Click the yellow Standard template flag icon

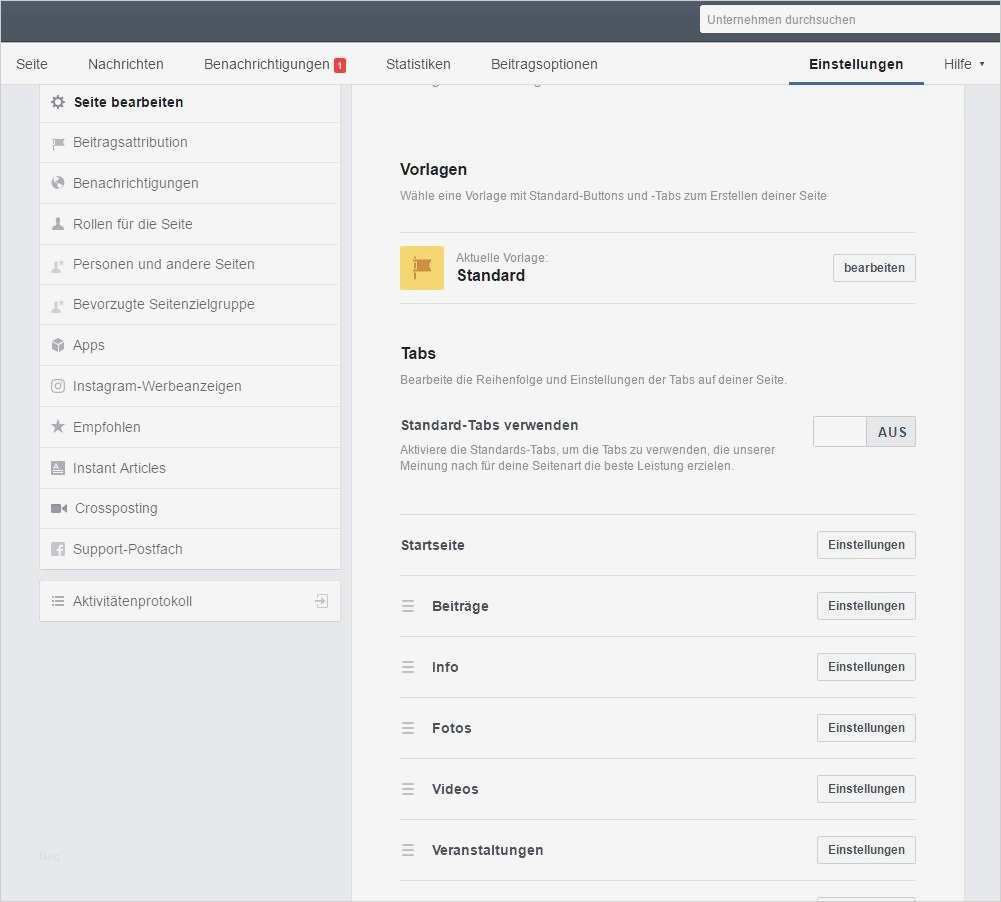coord(422,268)
